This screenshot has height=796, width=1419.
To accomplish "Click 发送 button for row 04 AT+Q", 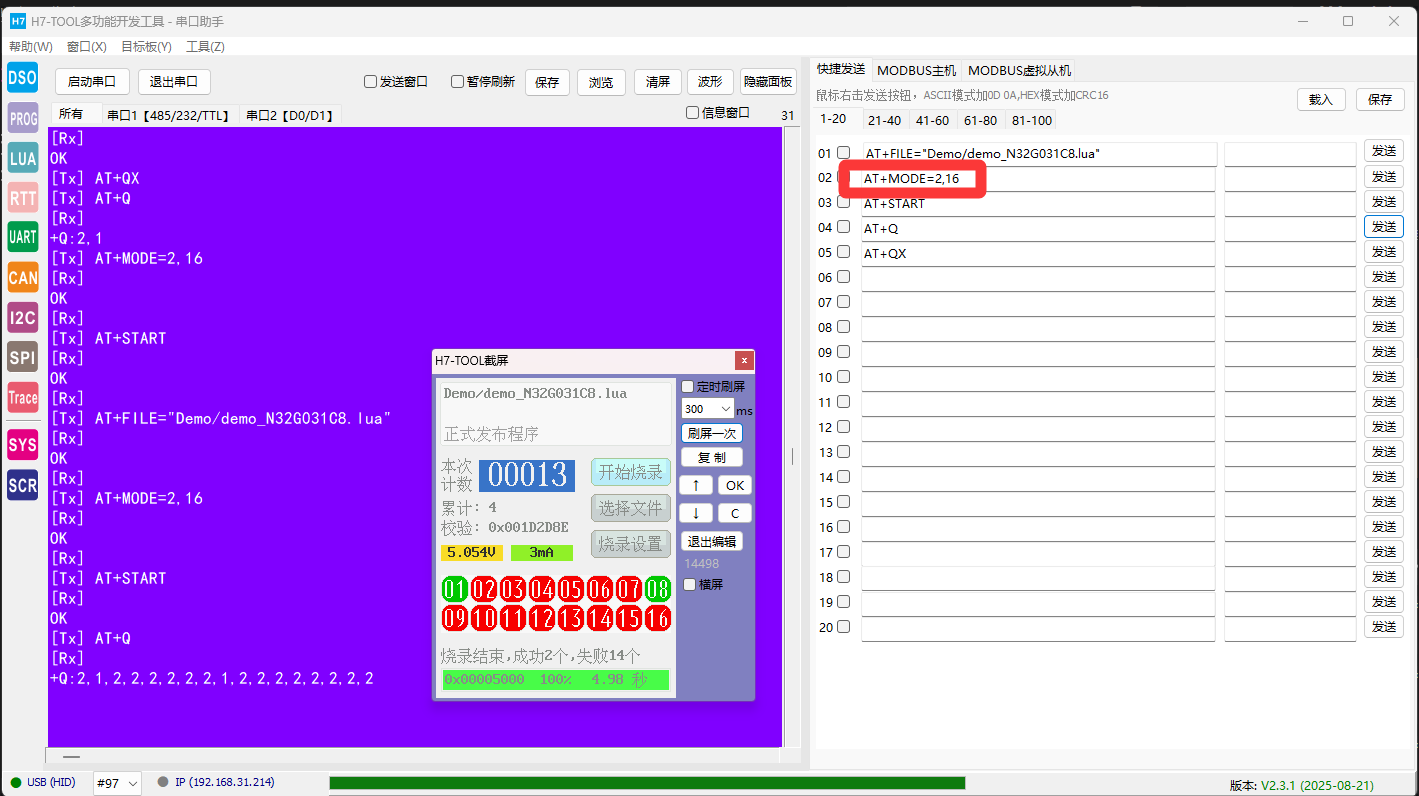I will [x=1384, y=227].
